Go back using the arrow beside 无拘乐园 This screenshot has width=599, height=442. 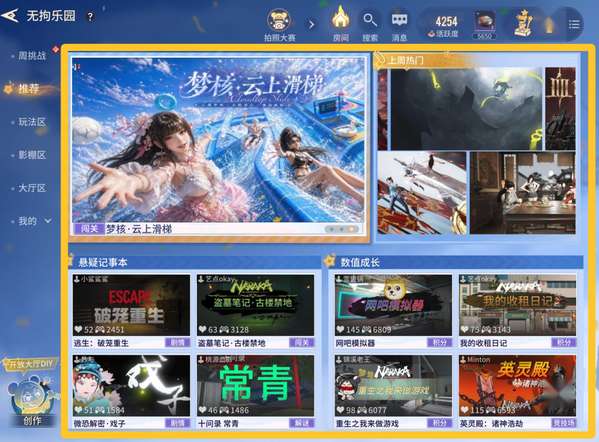point(10,16)
